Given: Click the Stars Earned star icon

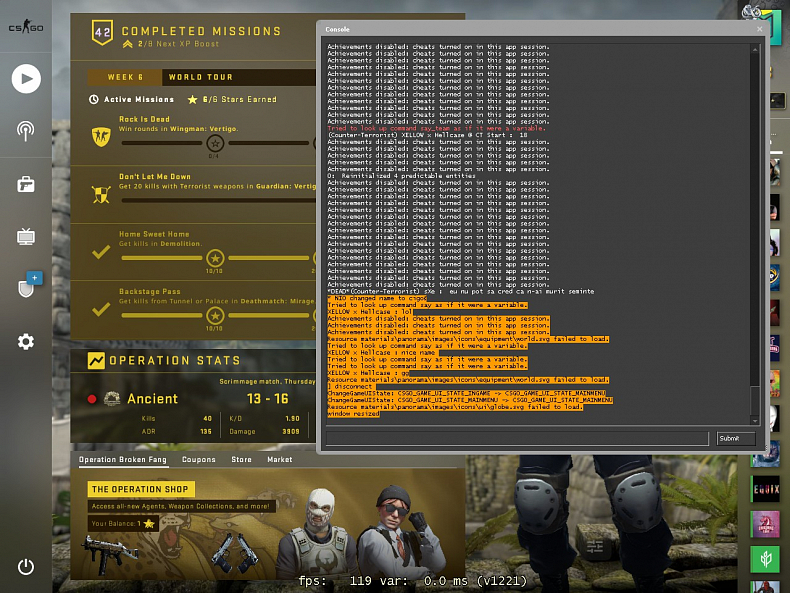Looking at the screenshot, I should (x=192, y=99).
